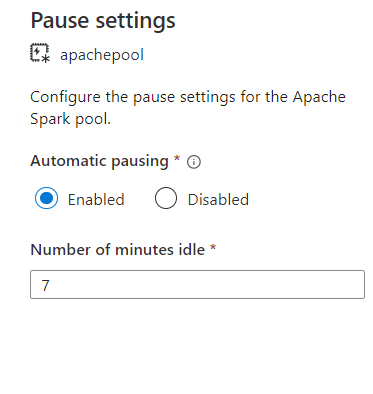
Task: Click the value 7 in the idle field
Action: tap(45, 285)
